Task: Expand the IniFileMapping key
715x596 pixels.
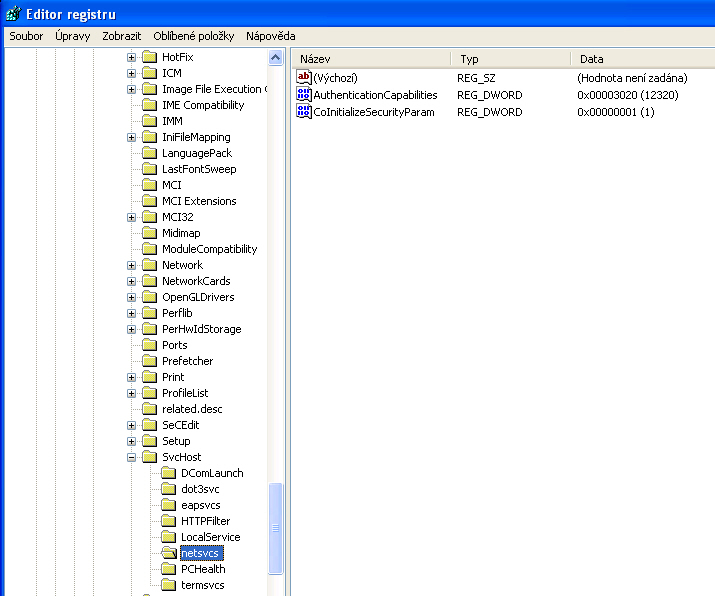Action: pyautogui.click(x=131, y=137)
